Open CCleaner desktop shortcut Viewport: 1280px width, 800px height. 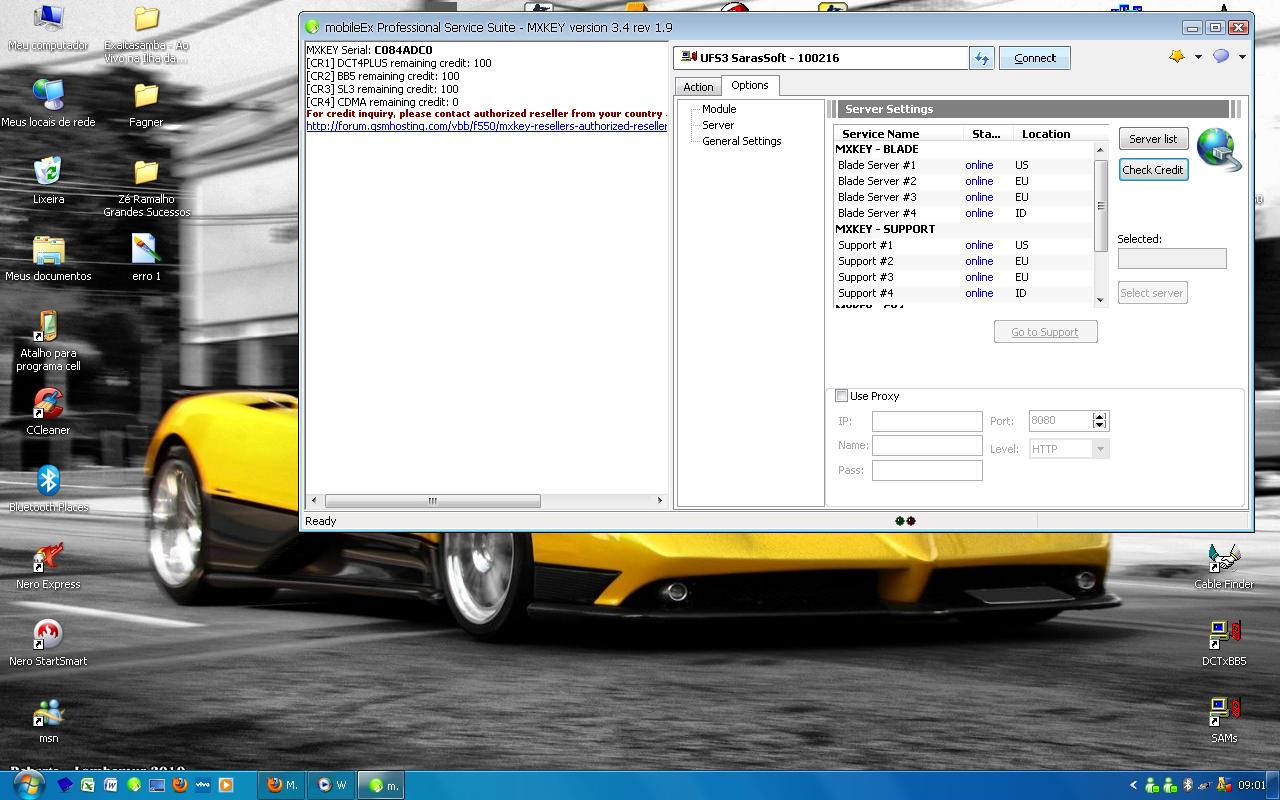48,405
